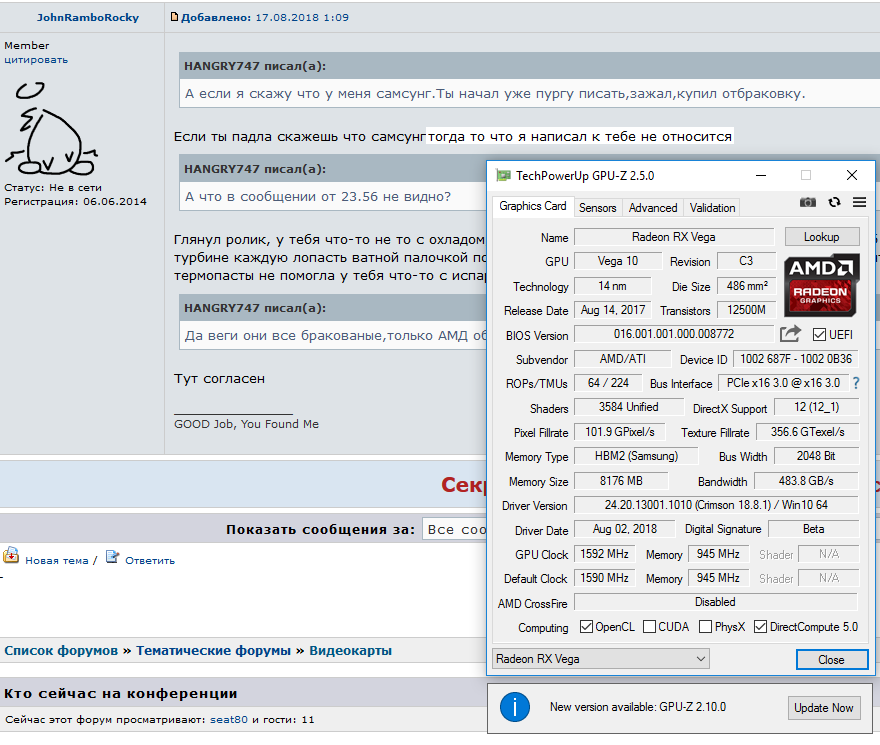Minimize the GPU-Z window
Image resolution: width=880 pixels, height=745 pixels.
click(761, 176)
